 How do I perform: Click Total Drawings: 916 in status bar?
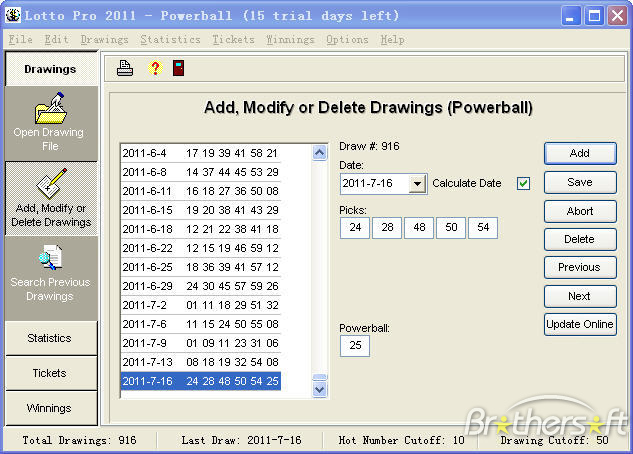click(80, 440)
